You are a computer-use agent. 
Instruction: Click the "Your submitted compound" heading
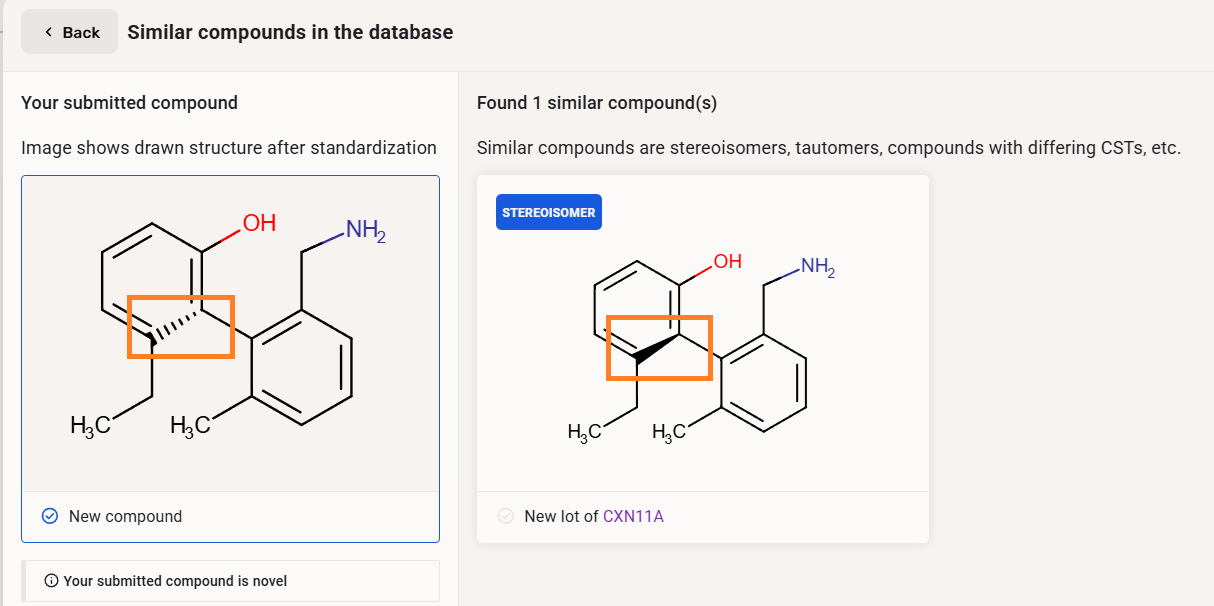129,103
